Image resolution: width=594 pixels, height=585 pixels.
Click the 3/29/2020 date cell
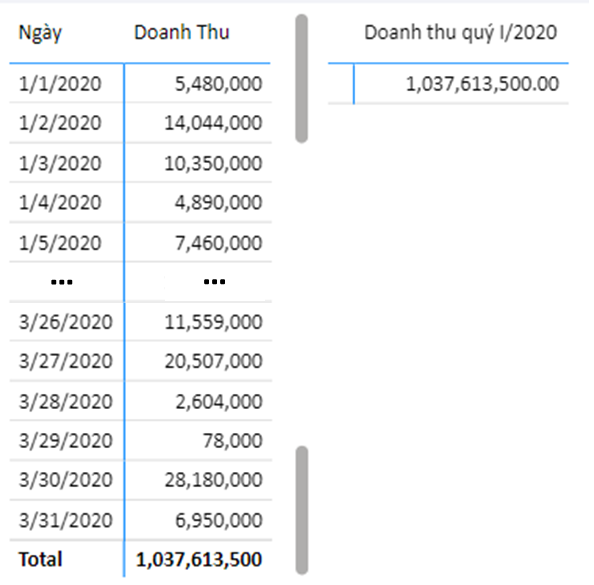(x=66, y=441)
